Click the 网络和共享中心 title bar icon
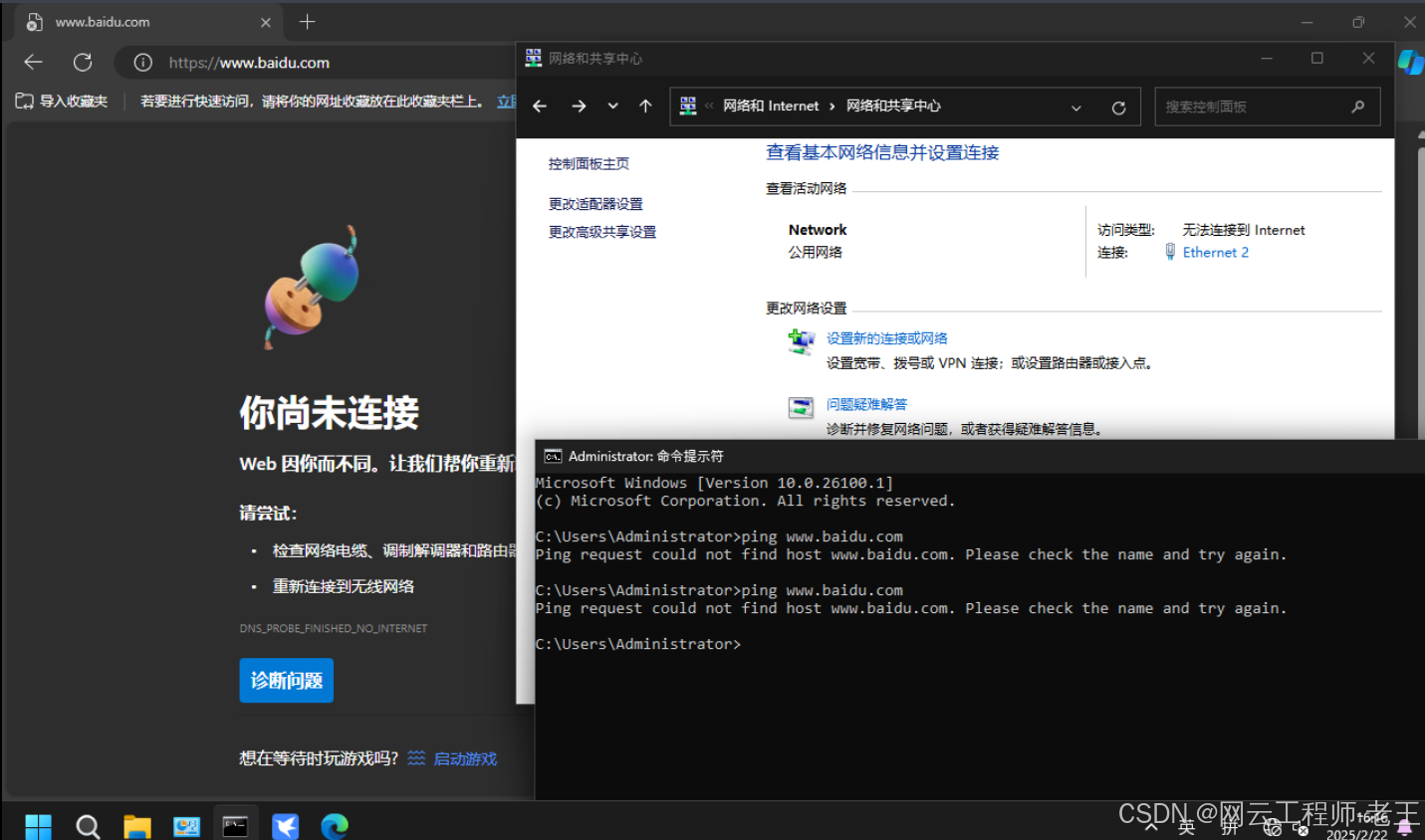Screen dimensions: 1425x840 click(x=534, y=58)
